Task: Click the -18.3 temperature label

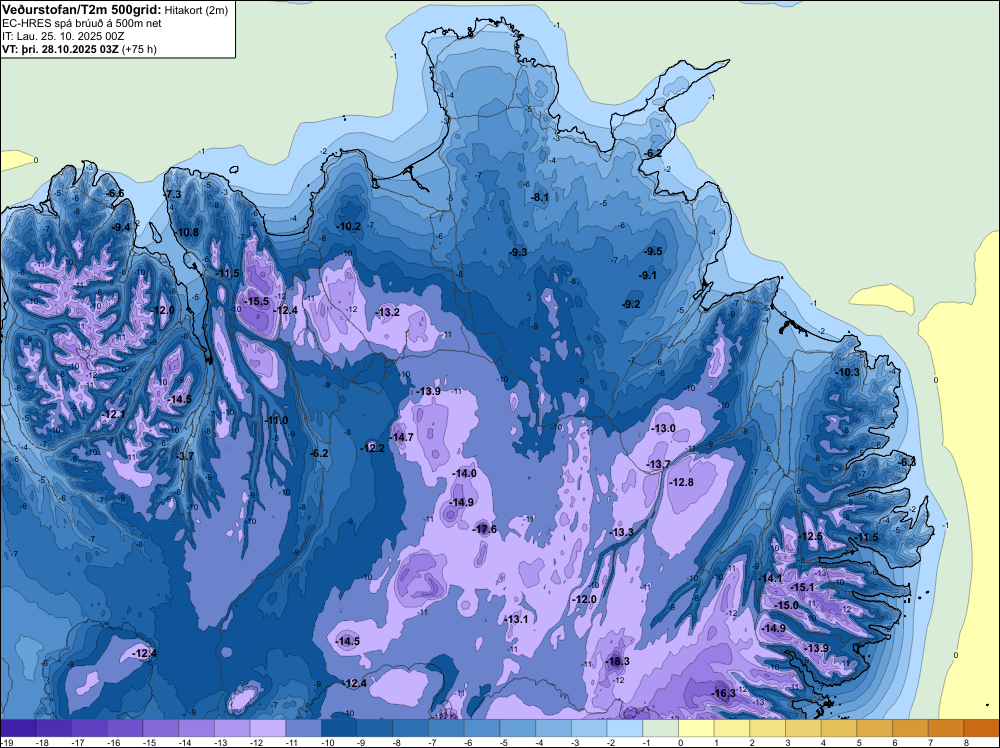Action: tap(617, 661)
